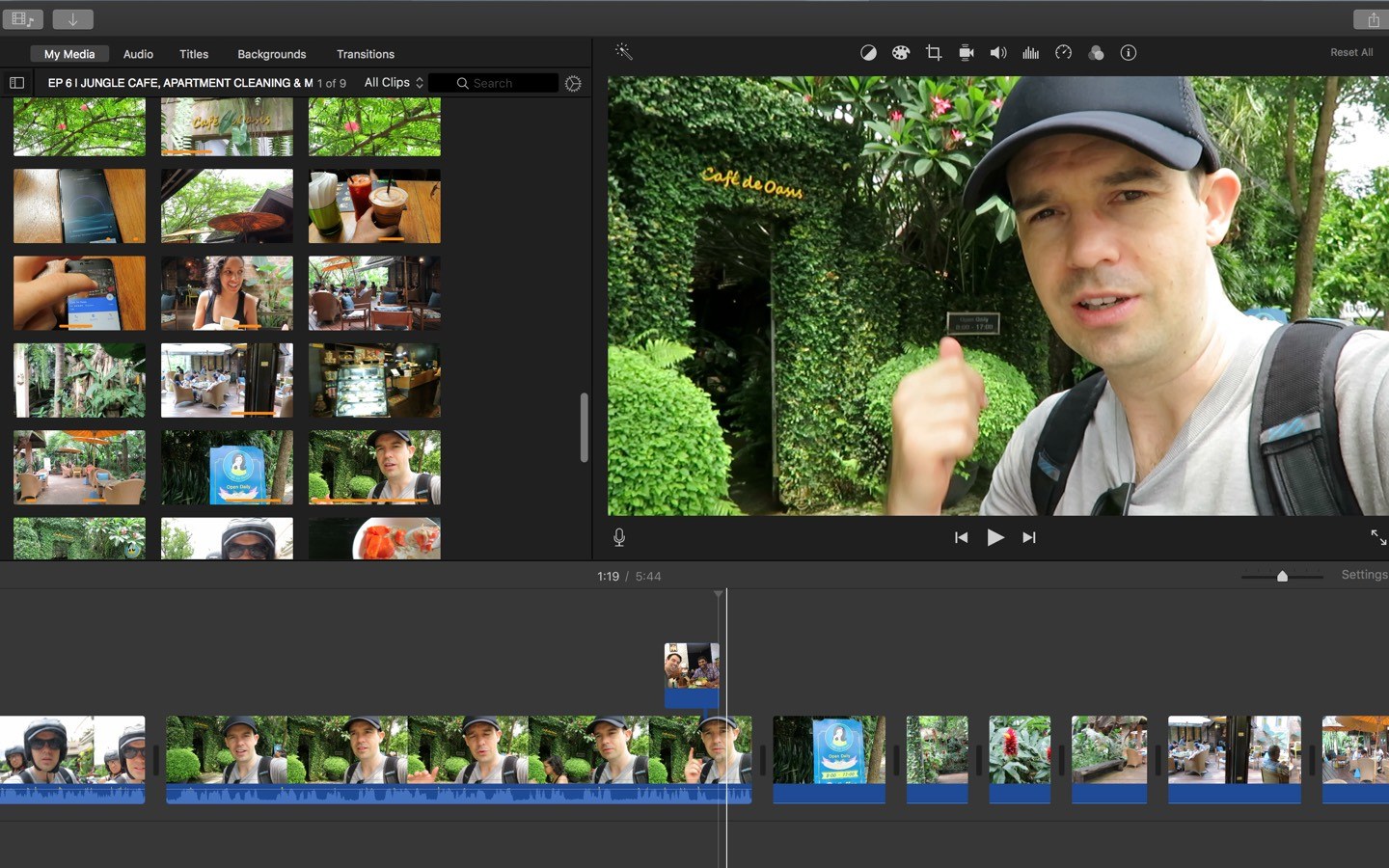Apply the magic wand auto-enhance
1389x868 pixels.
coord(623,52)
